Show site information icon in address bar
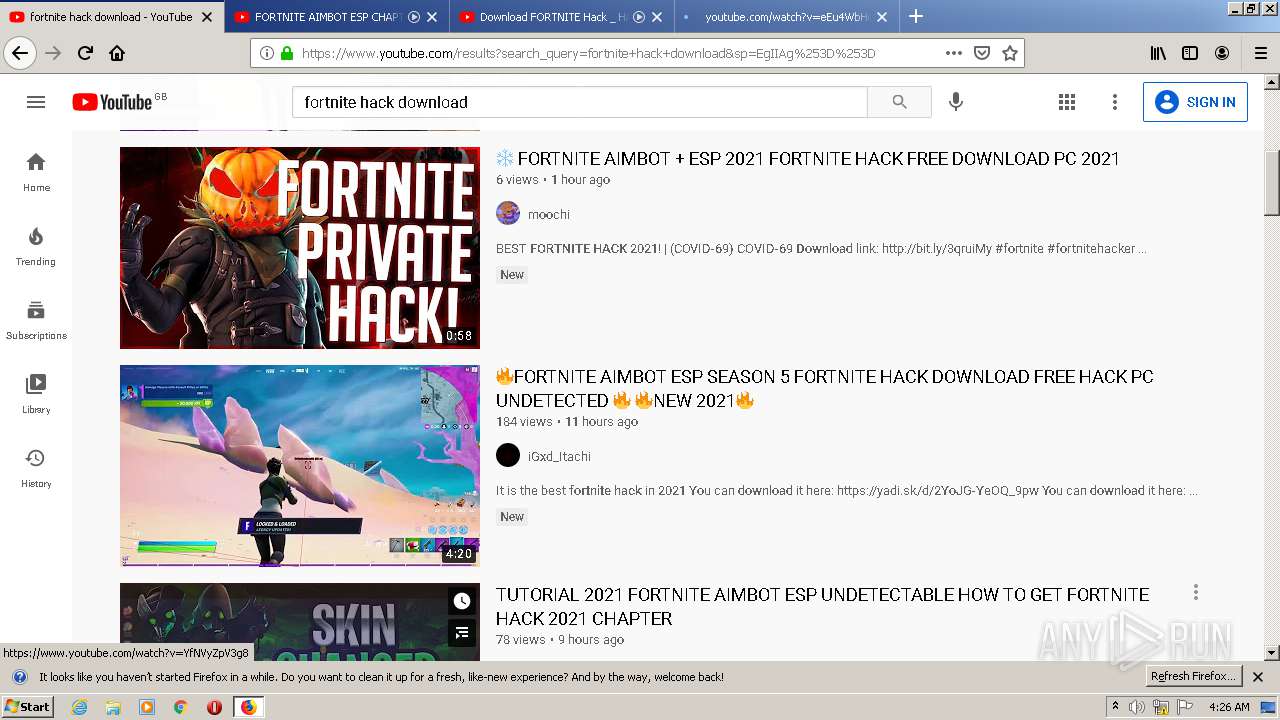 click(x=267, y=53)
